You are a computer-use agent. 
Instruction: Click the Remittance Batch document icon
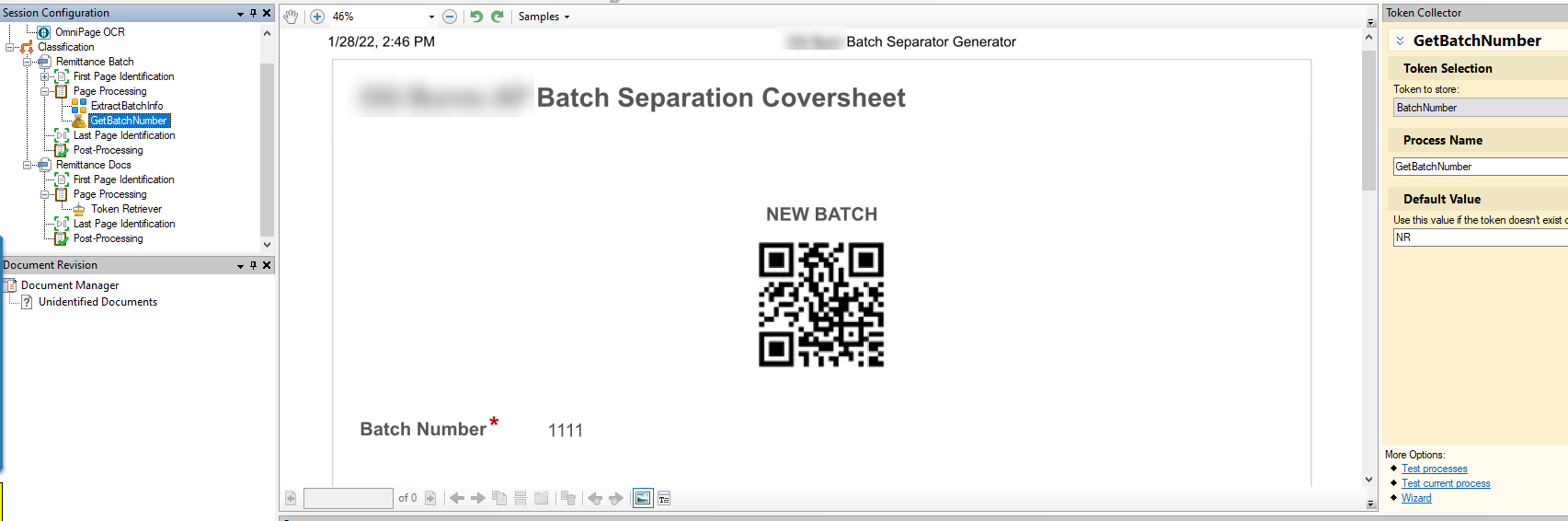[x=44, y=62]
